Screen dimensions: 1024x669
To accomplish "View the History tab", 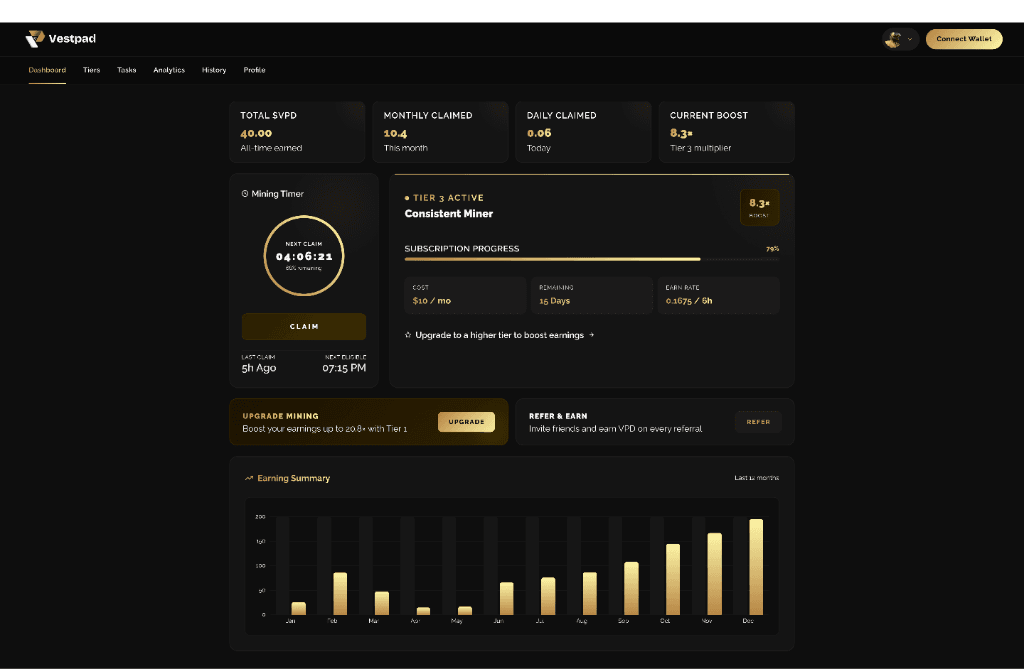I will 214,70.
